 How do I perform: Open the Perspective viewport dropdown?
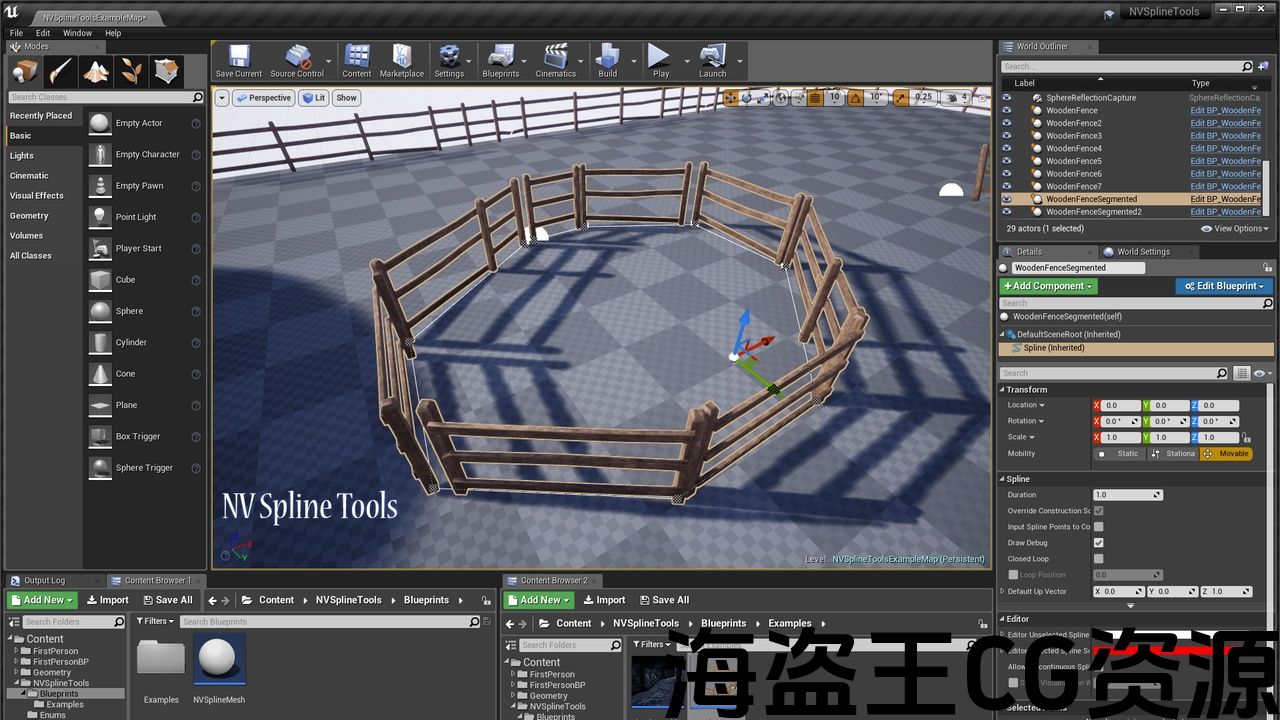pos(264,98)
